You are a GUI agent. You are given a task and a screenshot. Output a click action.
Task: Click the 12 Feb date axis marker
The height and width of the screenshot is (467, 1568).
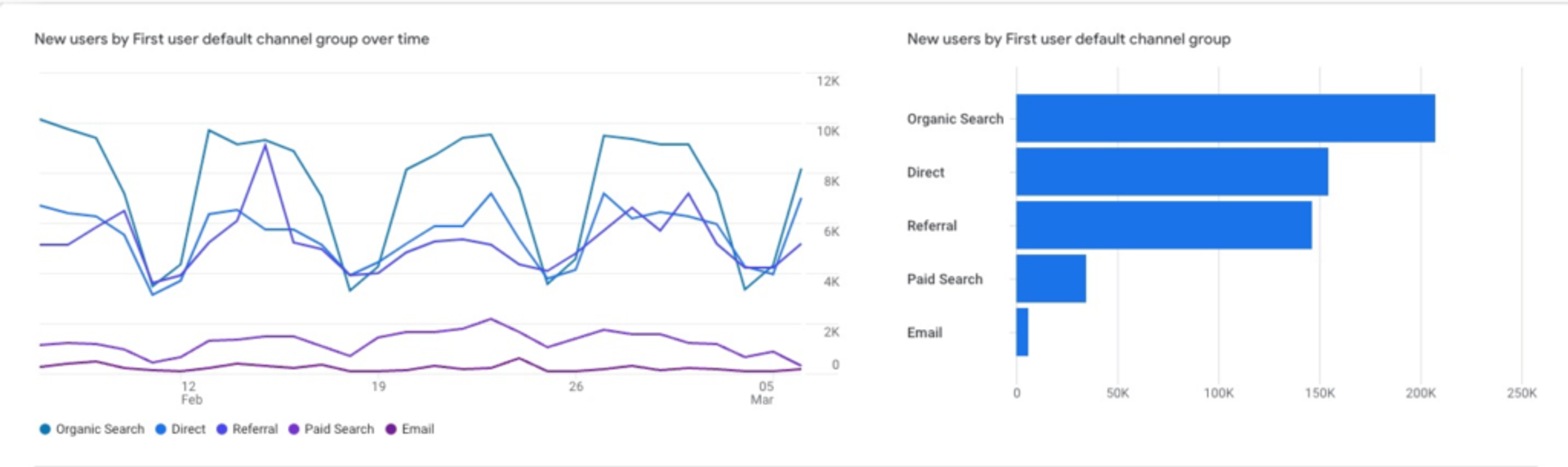[x=189, y=393]
